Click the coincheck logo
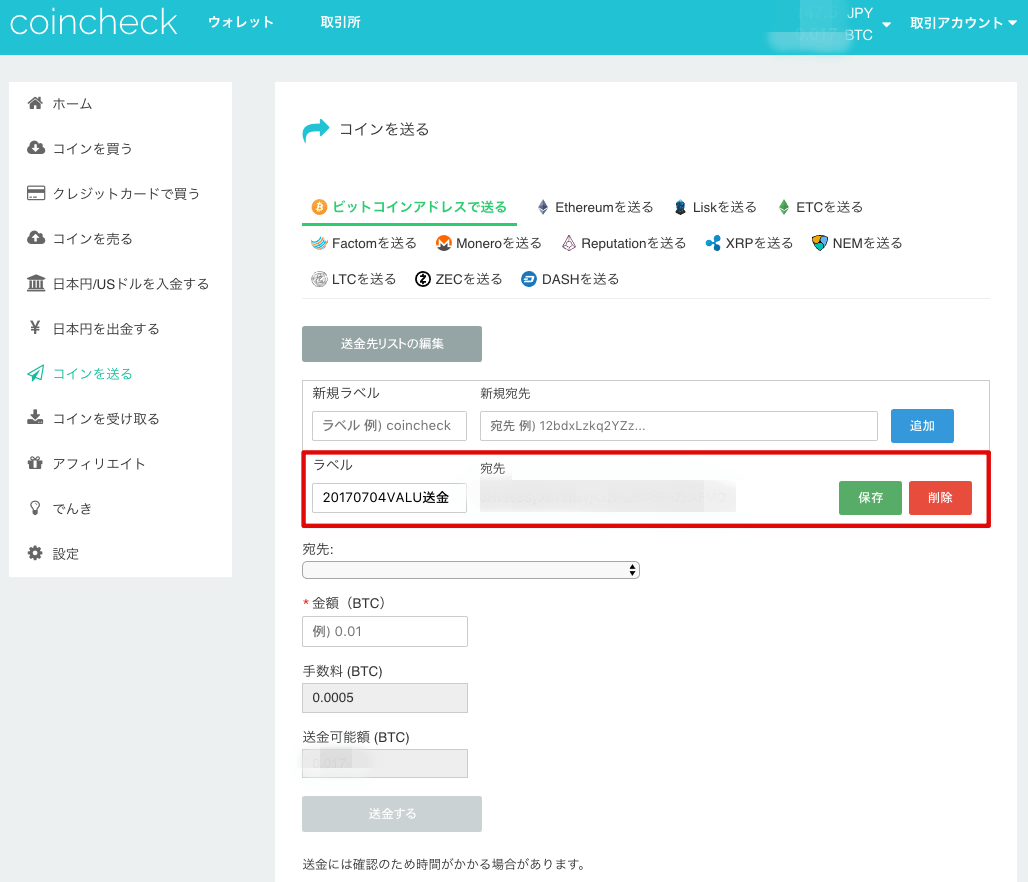 (94, 23)
